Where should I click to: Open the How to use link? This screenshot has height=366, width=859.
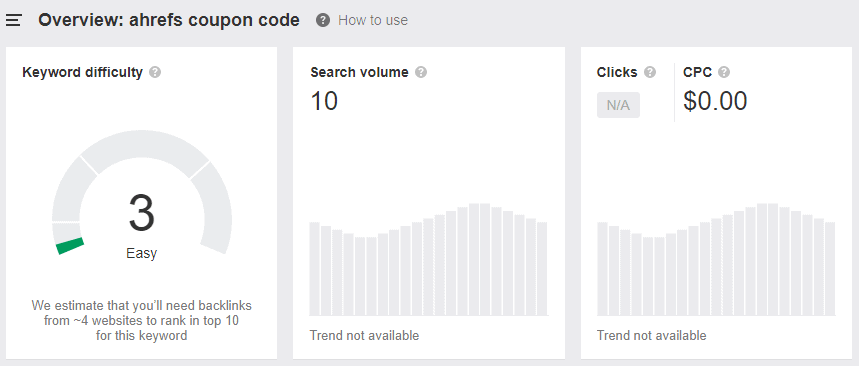(373, 21)
